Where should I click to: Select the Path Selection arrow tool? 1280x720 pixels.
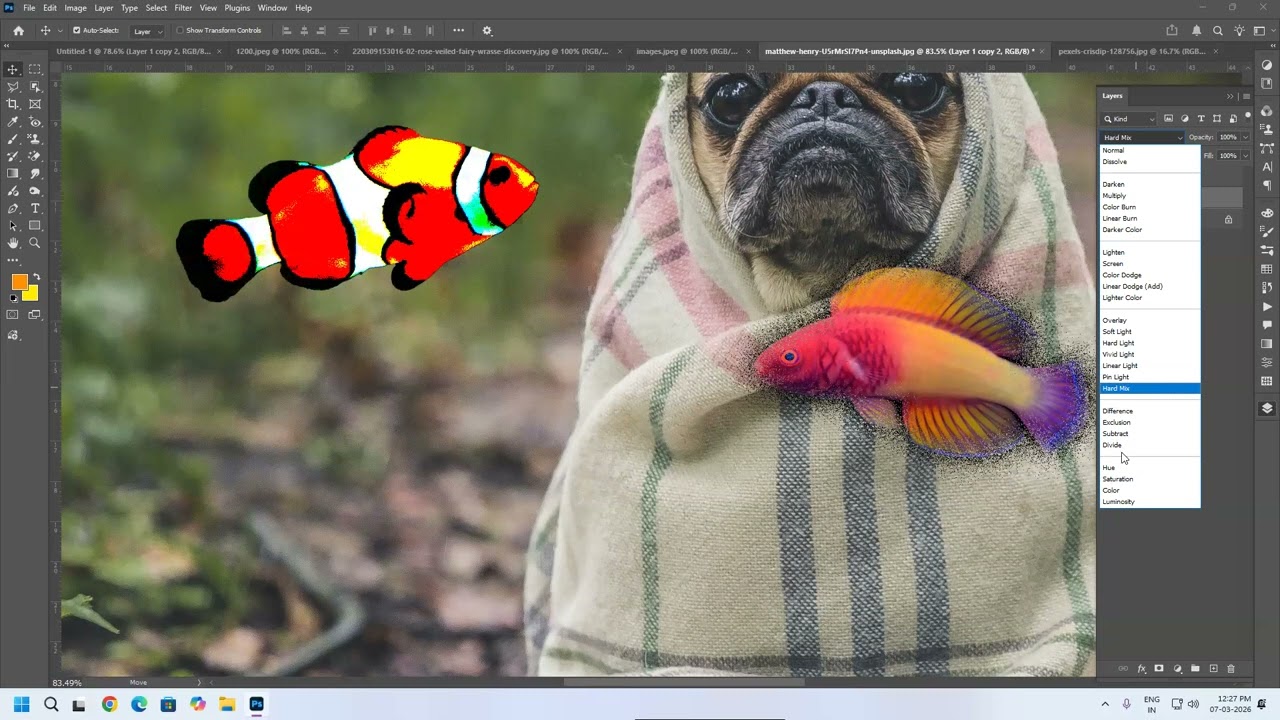coord(13,226)
